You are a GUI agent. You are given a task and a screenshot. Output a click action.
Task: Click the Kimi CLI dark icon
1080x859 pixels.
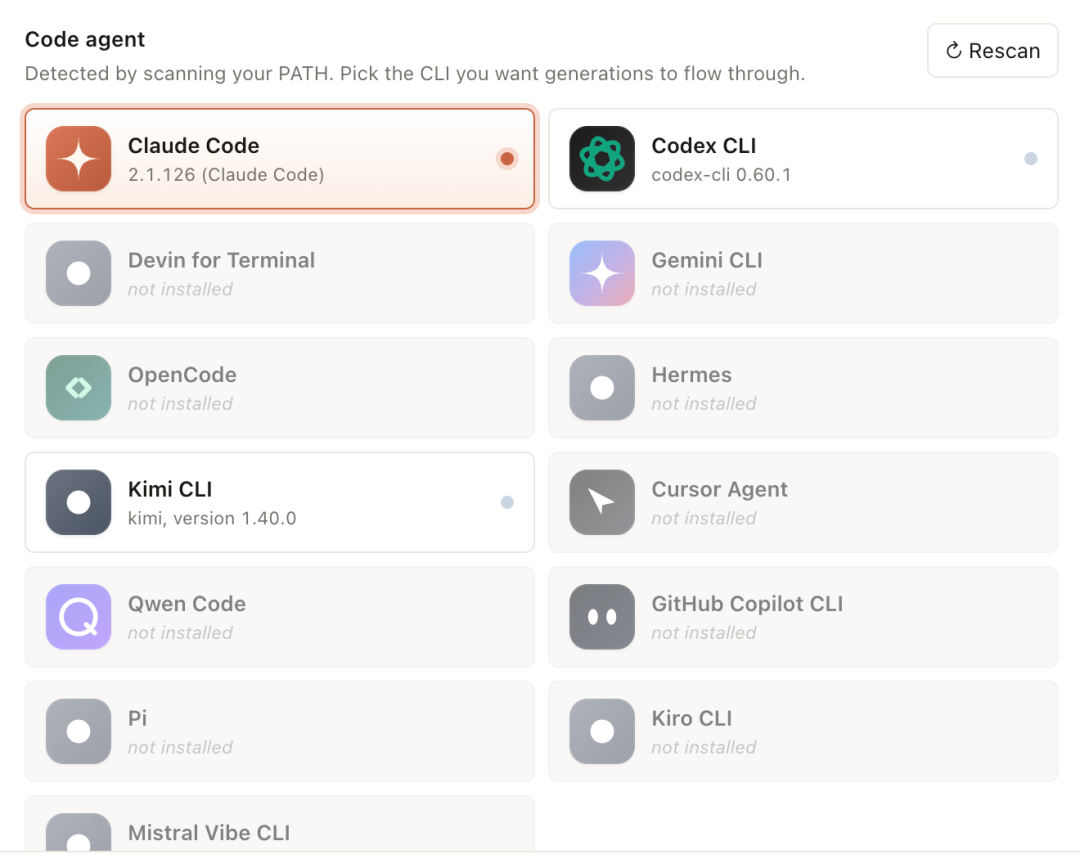click(79, 502)
